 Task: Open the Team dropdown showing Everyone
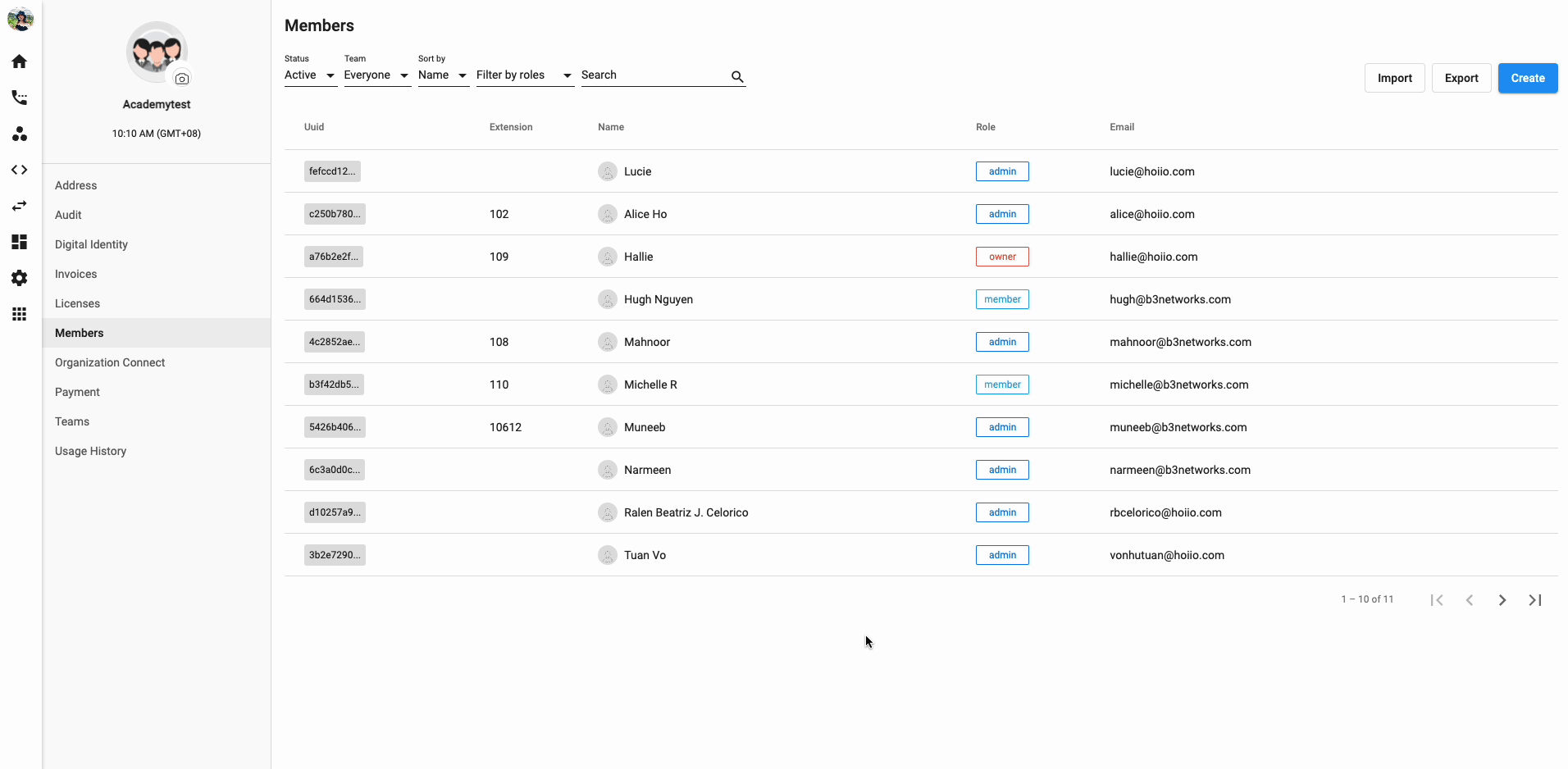[377, 75]
